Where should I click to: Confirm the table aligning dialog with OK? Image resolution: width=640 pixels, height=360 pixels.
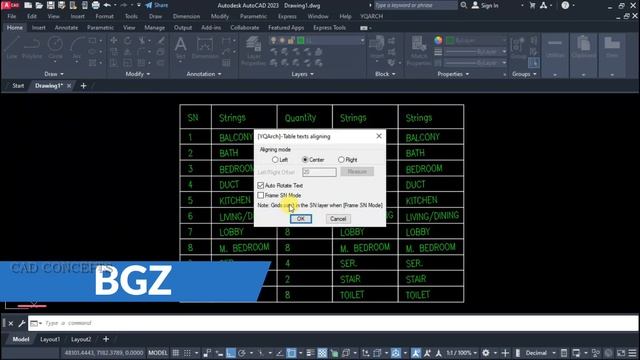[301, 219]
